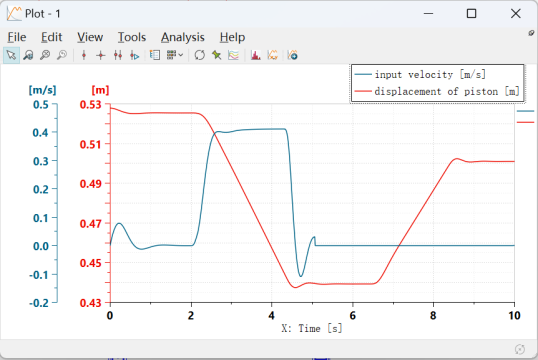Expand the grid layout dropdown arrow
Viewport: 538px width, 360px height.
[x=181, y=55]
